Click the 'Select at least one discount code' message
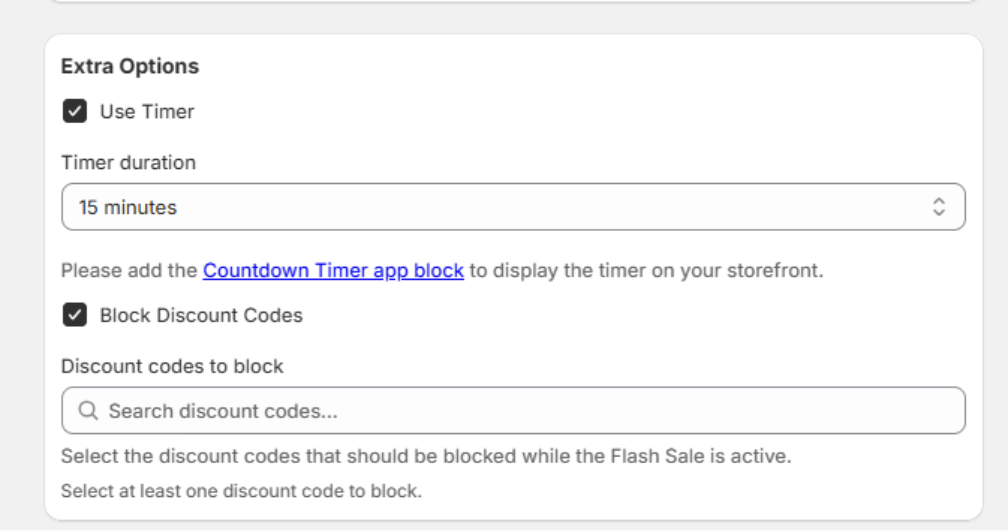 (241, 491)
